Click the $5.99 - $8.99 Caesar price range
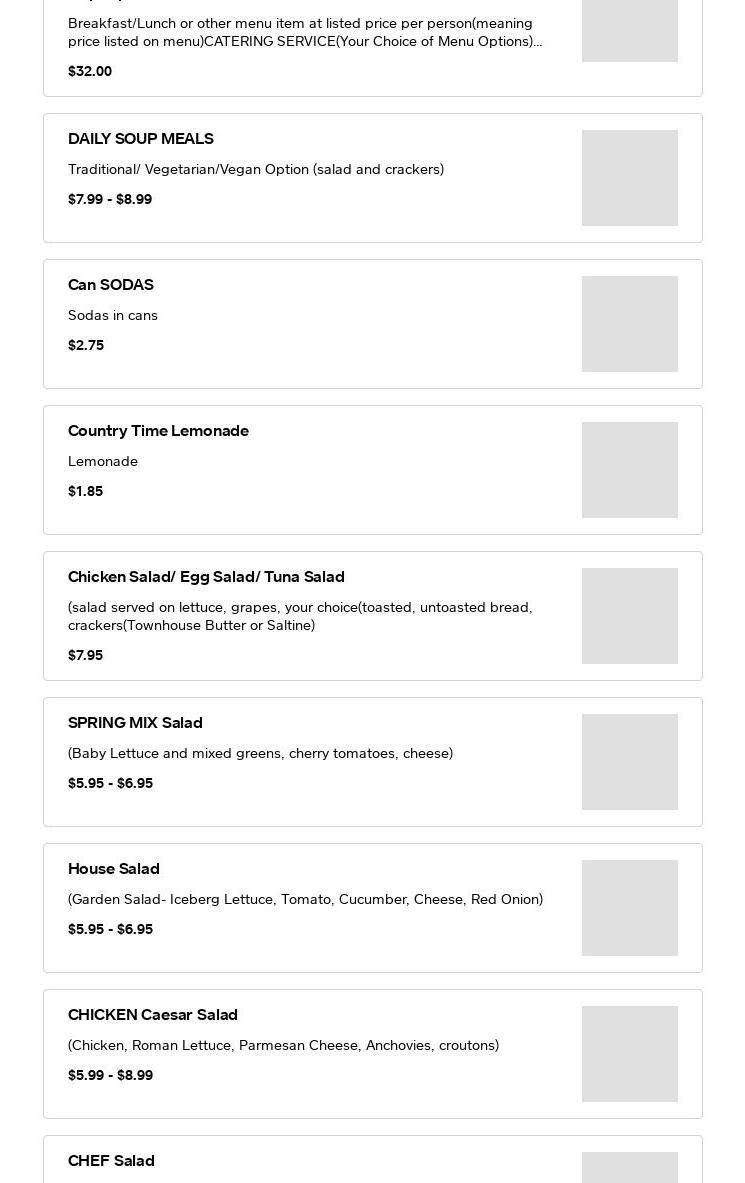 click(110, 1075)
